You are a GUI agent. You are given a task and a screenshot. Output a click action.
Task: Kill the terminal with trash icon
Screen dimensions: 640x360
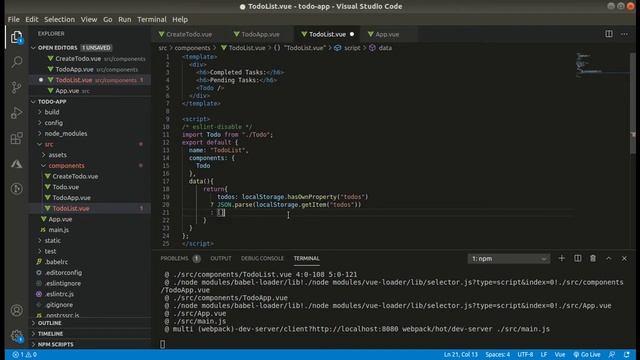tap(593, 258)
